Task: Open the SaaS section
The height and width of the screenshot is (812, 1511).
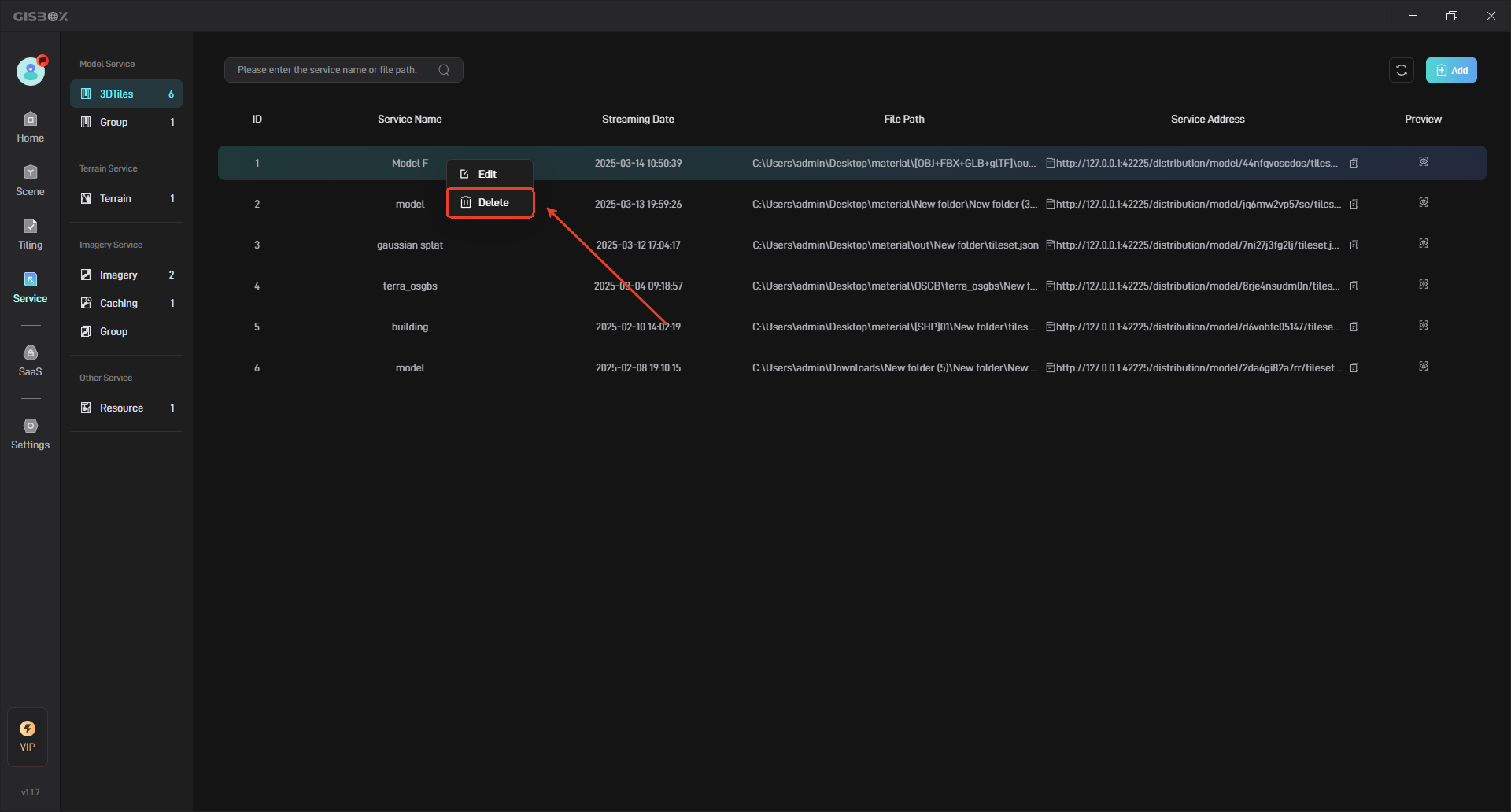Action: 30,361
